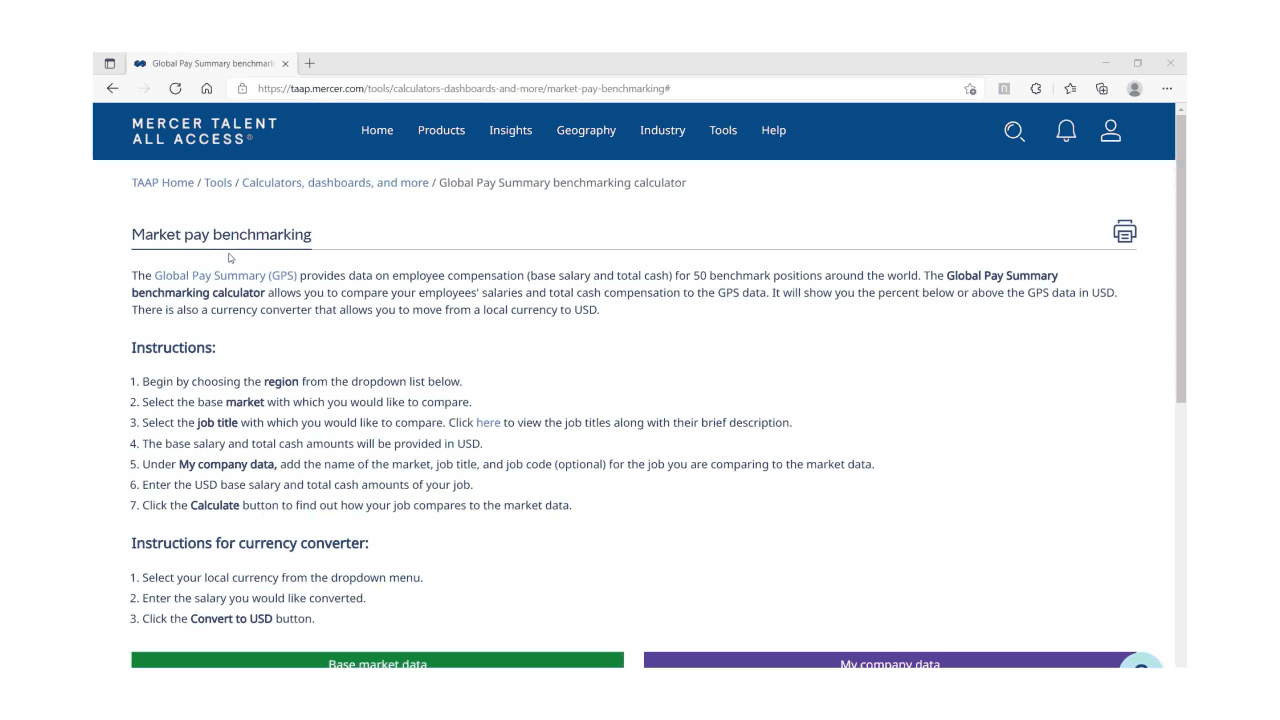Open the Tools menu in the navigation bar

click(723, 130)
